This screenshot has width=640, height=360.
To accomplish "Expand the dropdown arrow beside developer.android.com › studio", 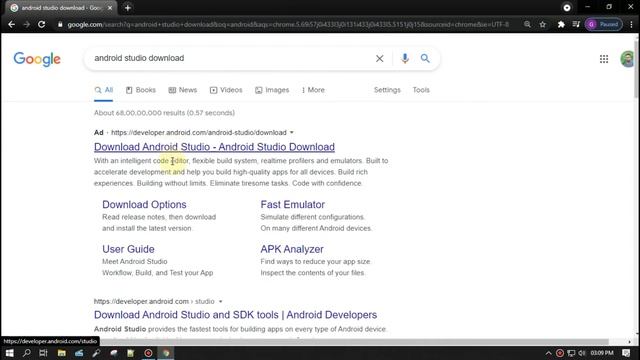I will click(220, 302).
